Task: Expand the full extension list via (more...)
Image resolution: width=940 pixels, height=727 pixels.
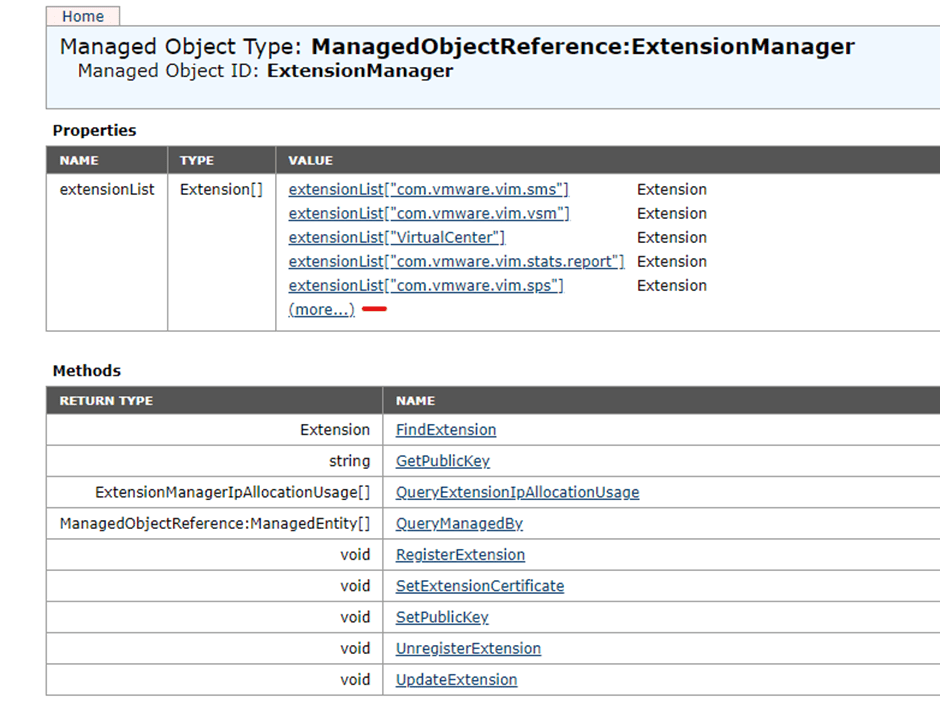Action: click(321, 309)
